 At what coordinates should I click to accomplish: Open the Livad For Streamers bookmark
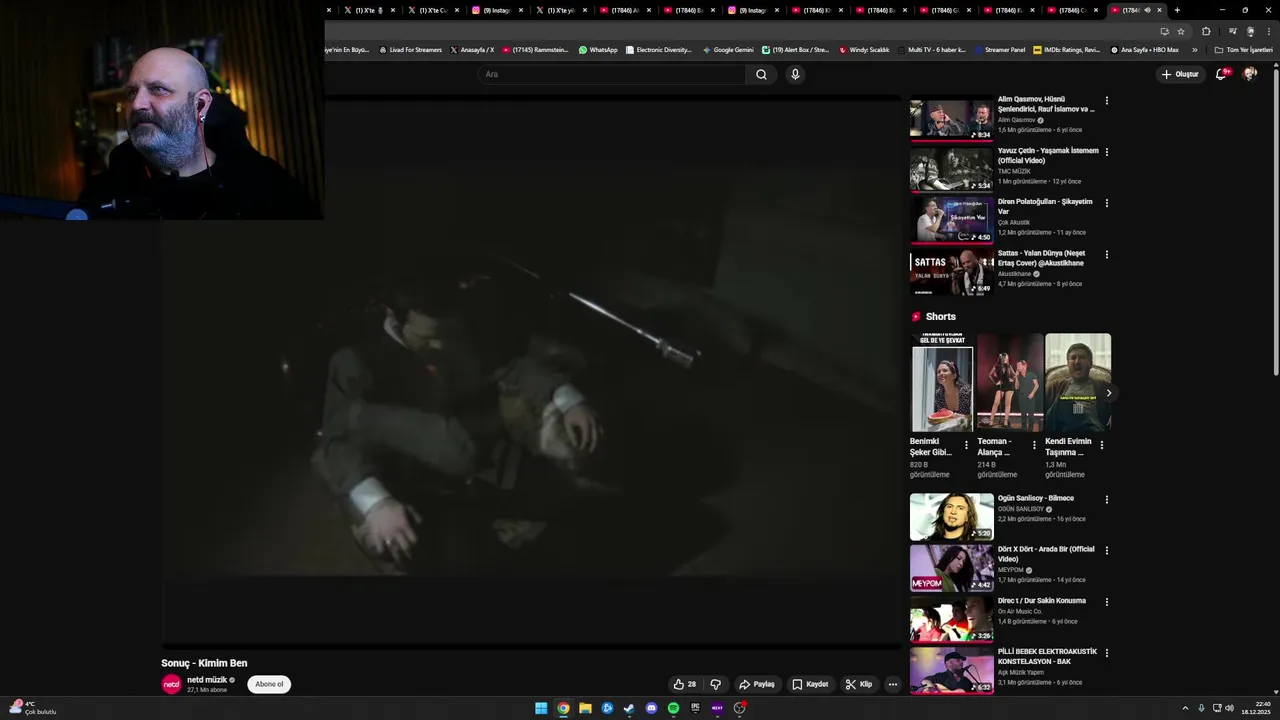tap(410, 50)
